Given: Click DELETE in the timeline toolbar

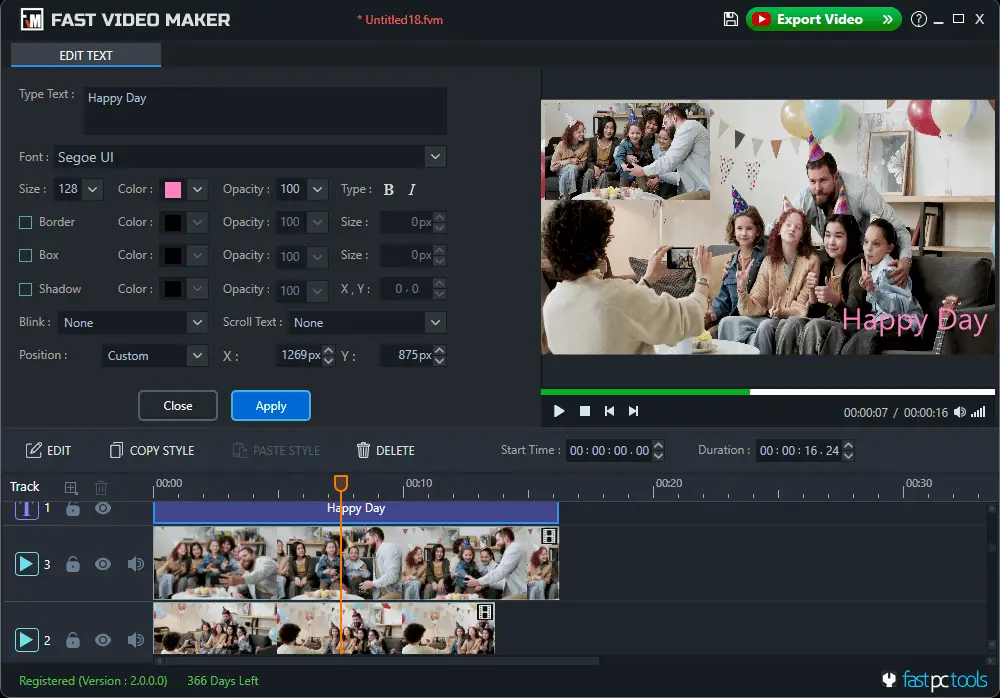Looking at the screenshot, I should point(385,450).
